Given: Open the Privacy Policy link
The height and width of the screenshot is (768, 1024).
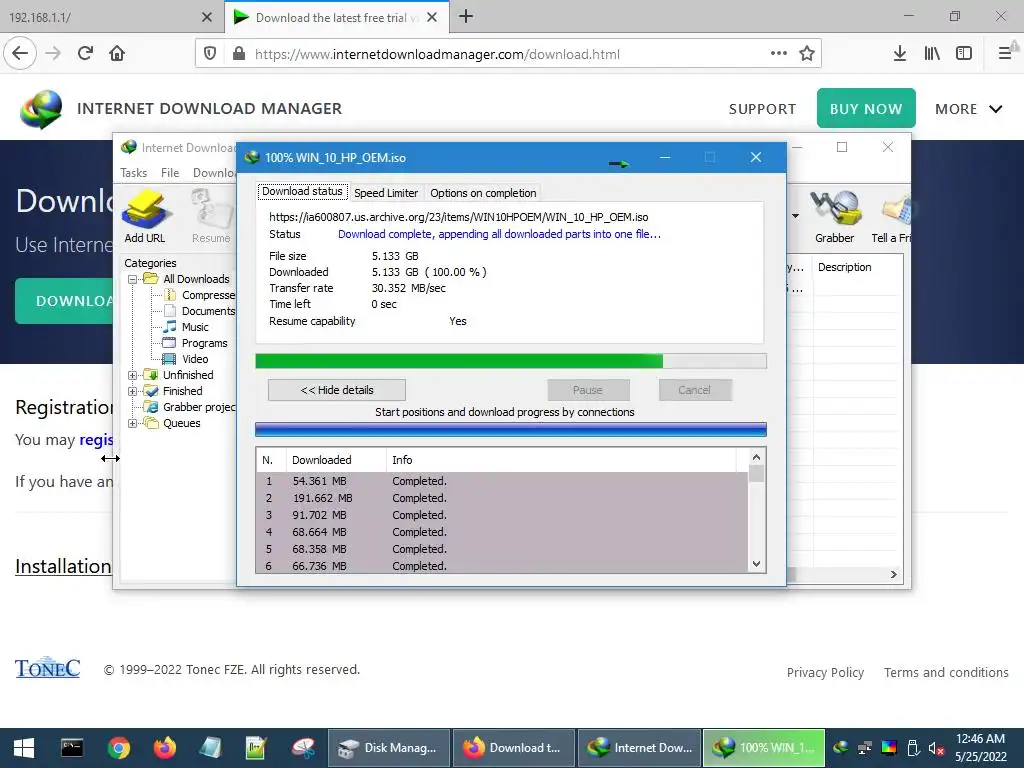Looking at the screenshot, I should point(825,673).
